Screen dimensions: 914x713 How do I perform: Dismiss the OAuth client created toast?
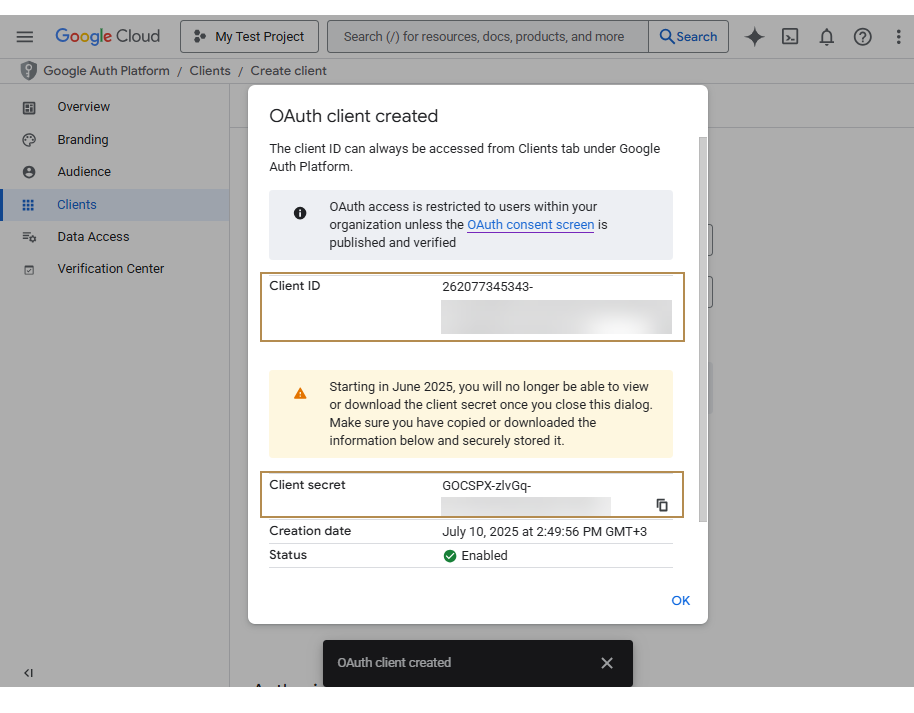click(607, 663)
